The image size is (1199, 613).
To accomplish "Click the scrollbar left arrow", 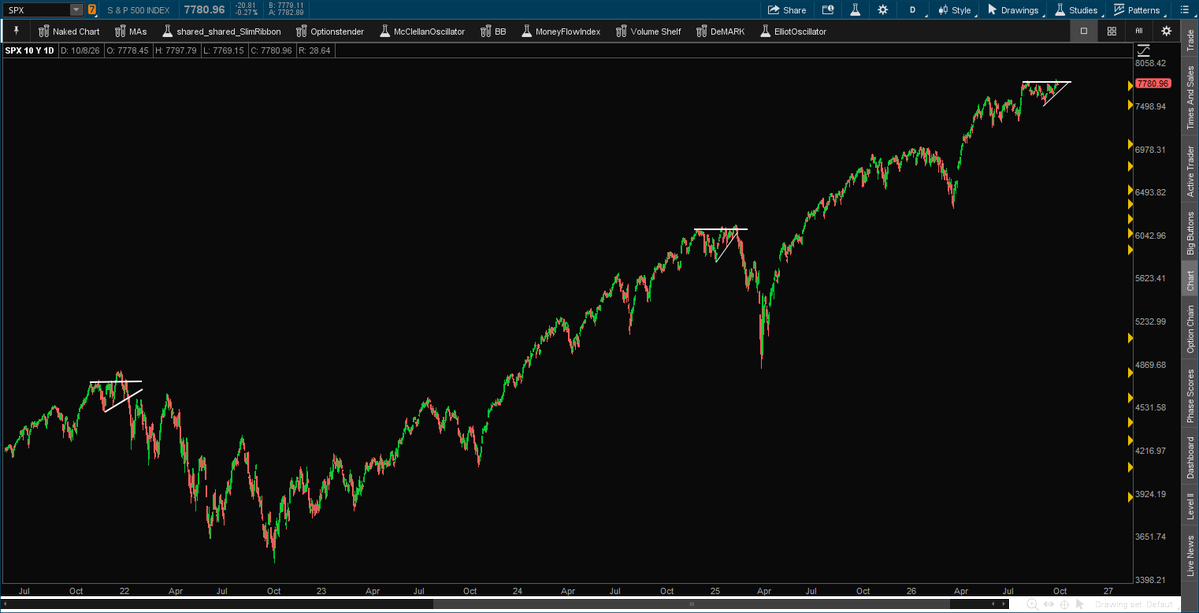I will (x=5, y=605).
